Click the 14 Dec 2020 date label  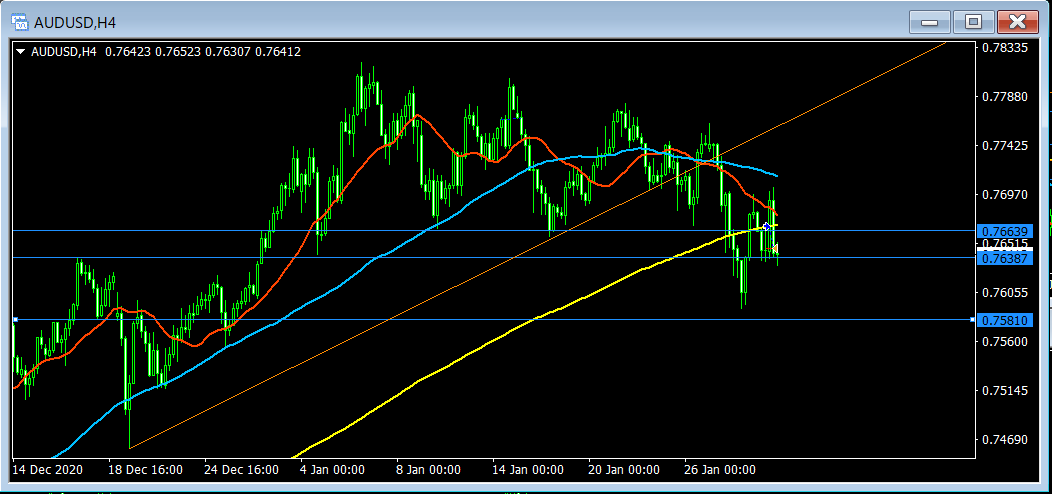coord(48,469)
